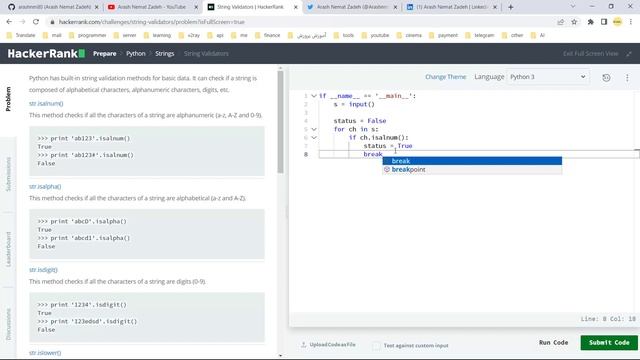Click the share page icon in address bar
This screenshot has width=640, height=360.
click(561, 22)
